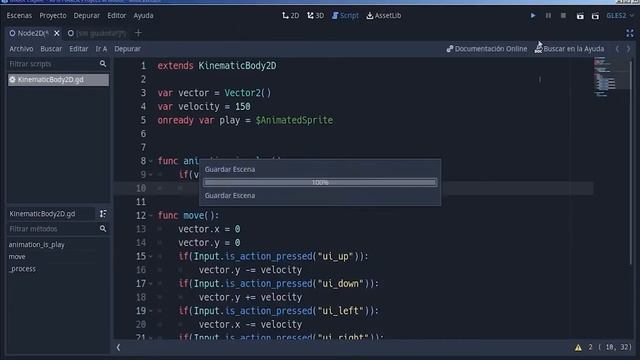Switch to the 3D workspace

[x=315, y=16]
